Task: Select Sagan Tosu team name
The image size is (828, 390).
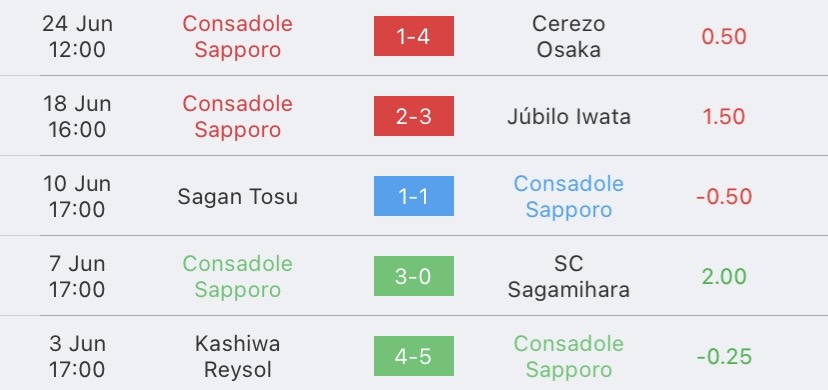Action: click(x=238, y=197)
